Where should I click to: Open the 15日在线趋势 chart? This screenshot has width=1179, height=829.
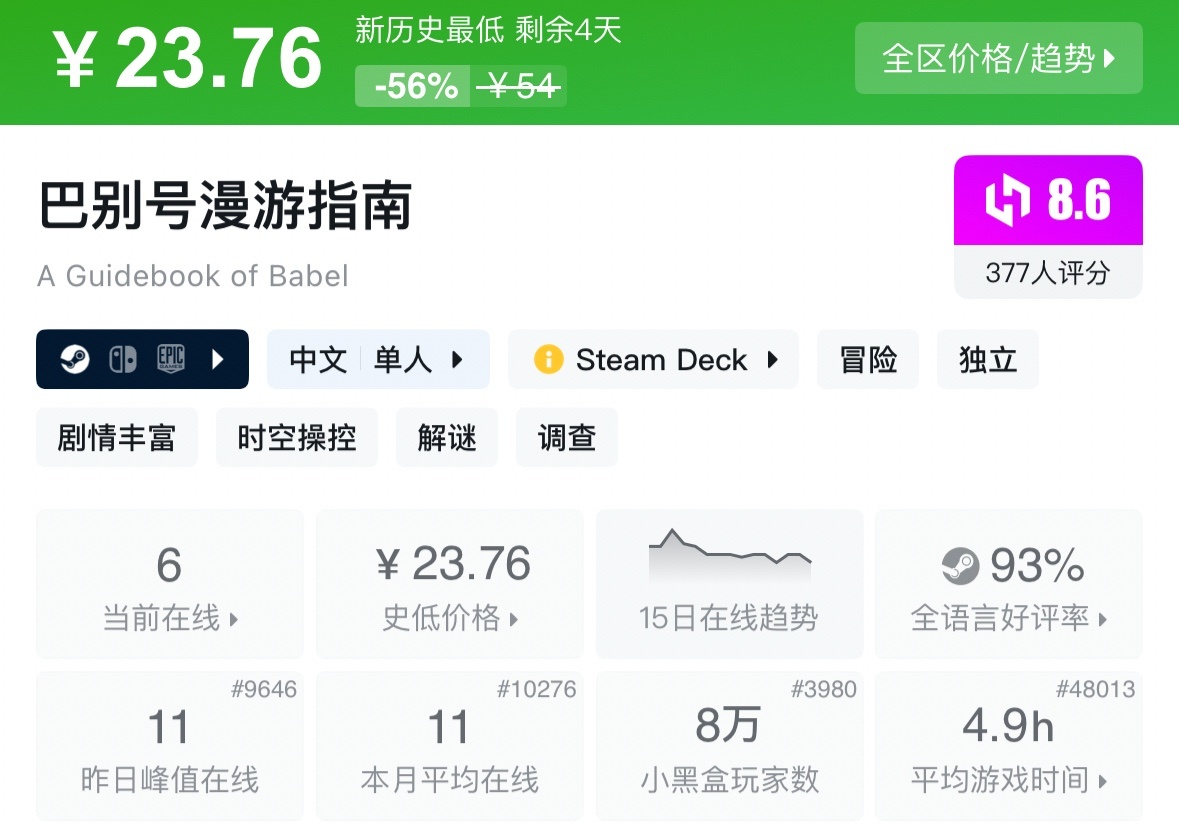[x=729, y=585]
